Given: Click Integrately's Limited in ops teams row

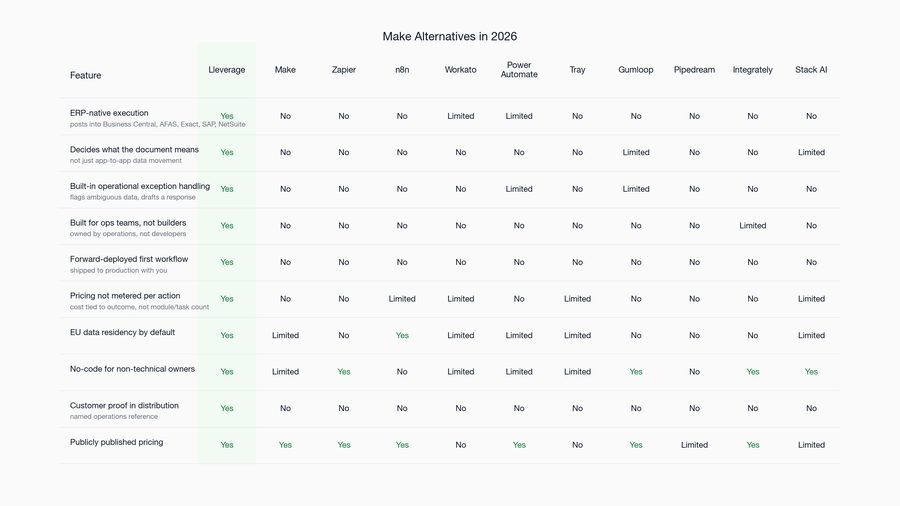Looking at the screenshot, I should (x=752, y=226).
